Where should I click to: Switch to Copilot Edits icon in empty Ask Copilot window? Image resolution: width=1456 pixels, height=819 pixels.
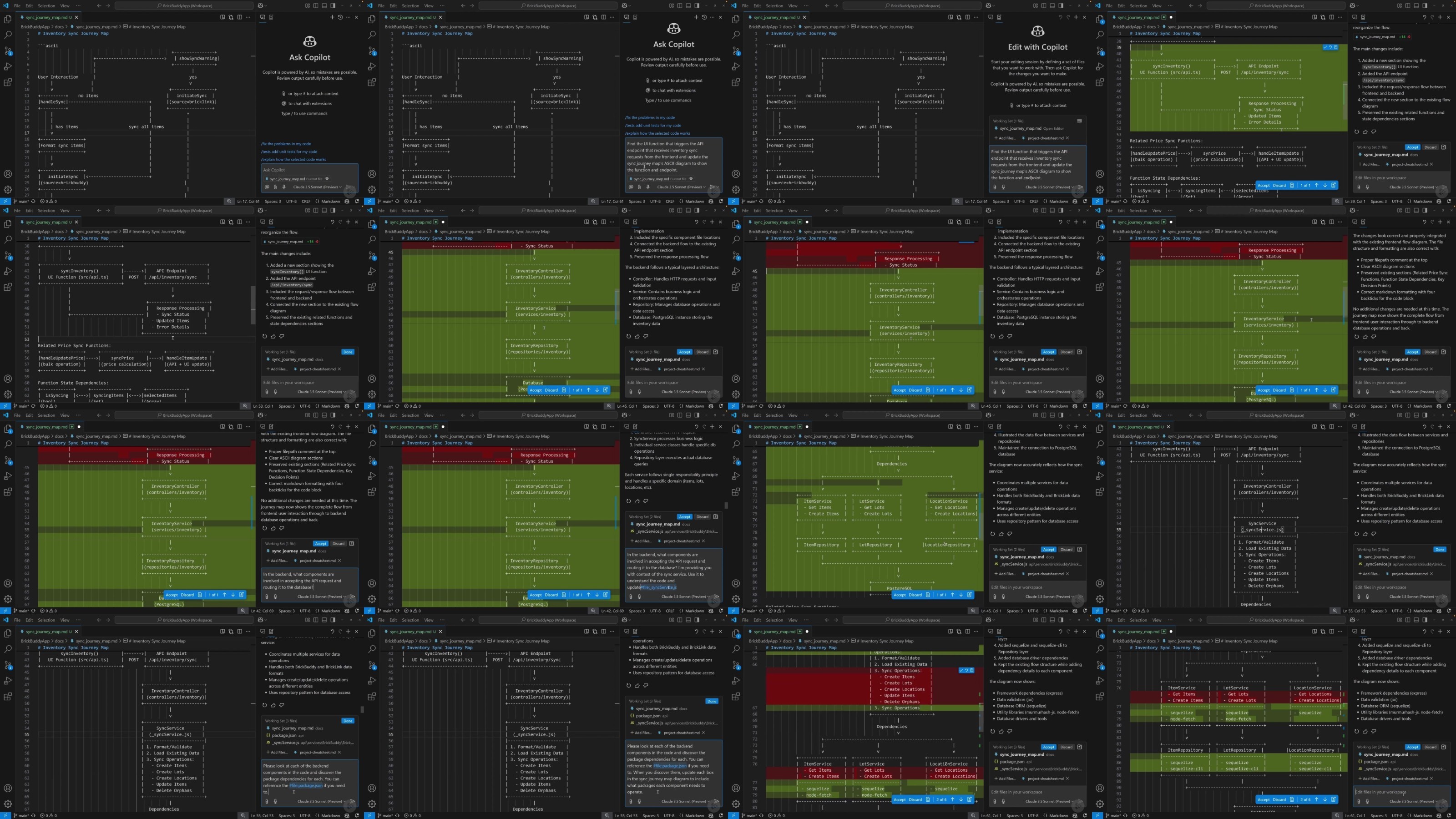coord(271,17)
